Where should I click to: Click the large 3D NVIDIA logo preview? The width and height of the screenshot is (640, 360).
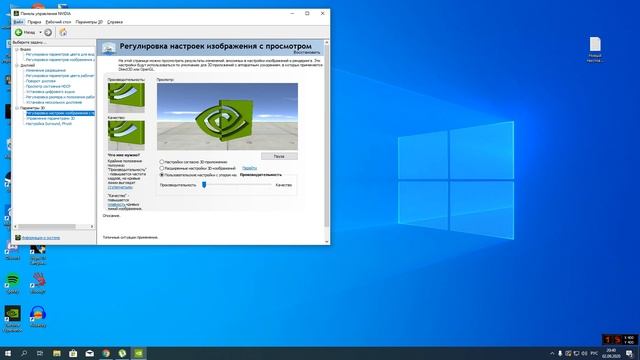click(x=227, y=117)
